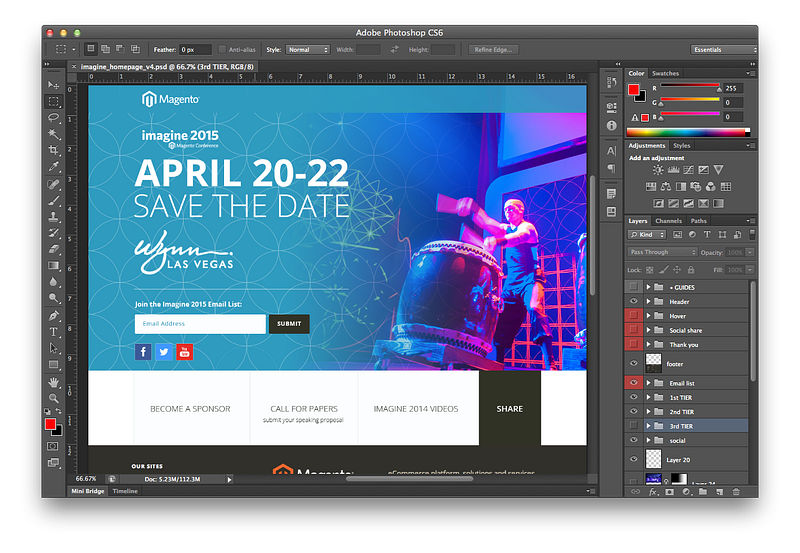Switch to the Swatches tab
The image size is (800, 553).
665,73
